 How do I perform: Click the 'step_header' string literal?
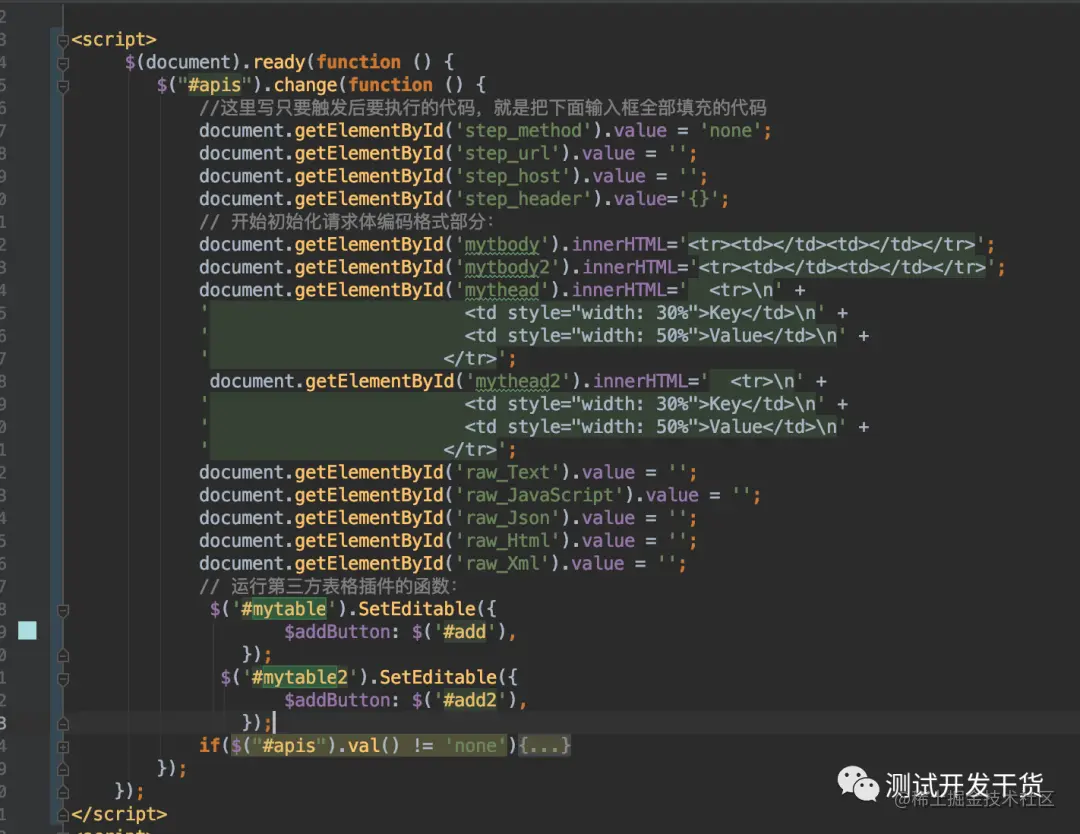[523, 198]
